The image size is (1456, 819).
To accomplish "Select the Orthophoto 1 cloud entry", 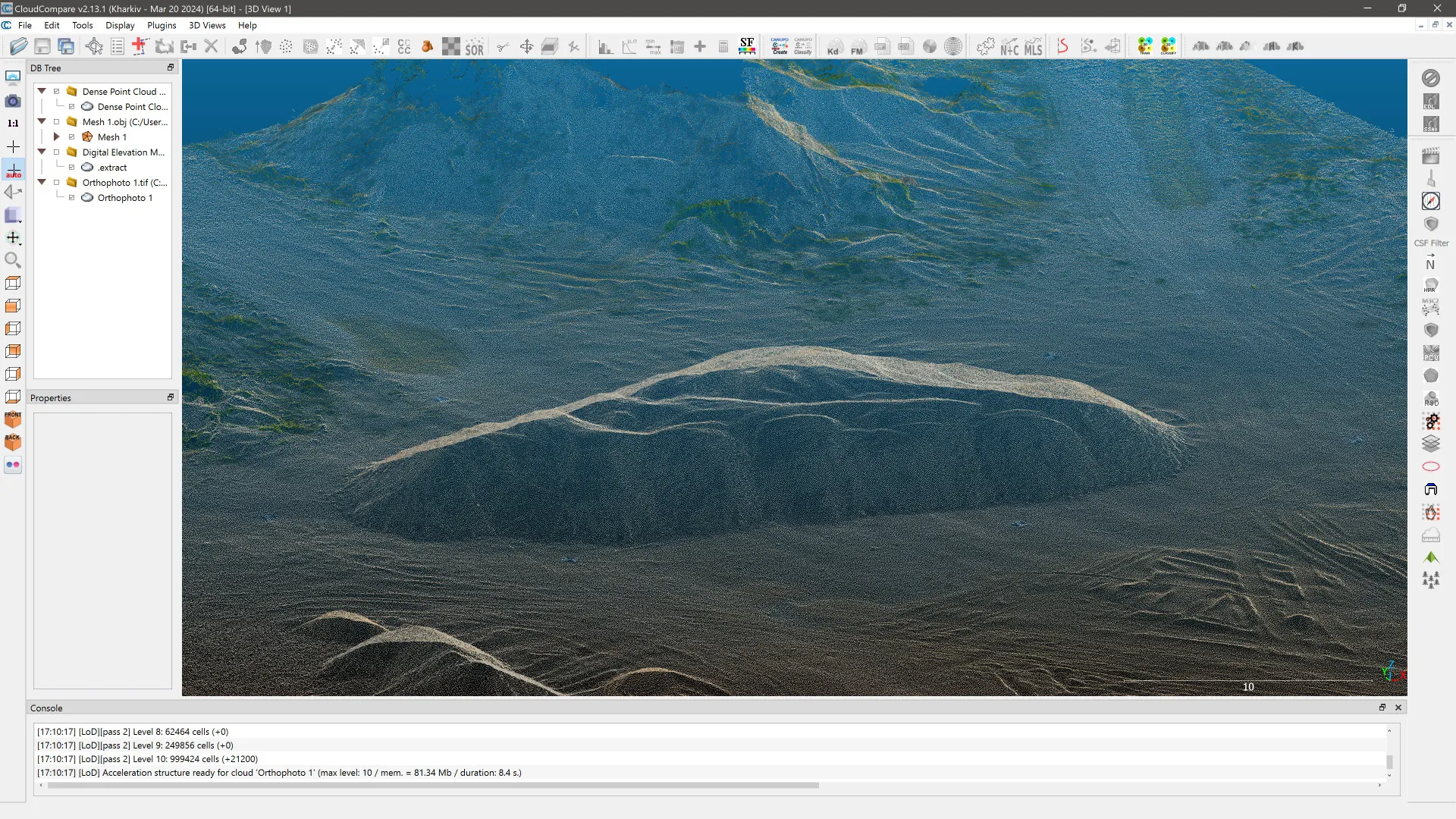I will pos(125,198).
